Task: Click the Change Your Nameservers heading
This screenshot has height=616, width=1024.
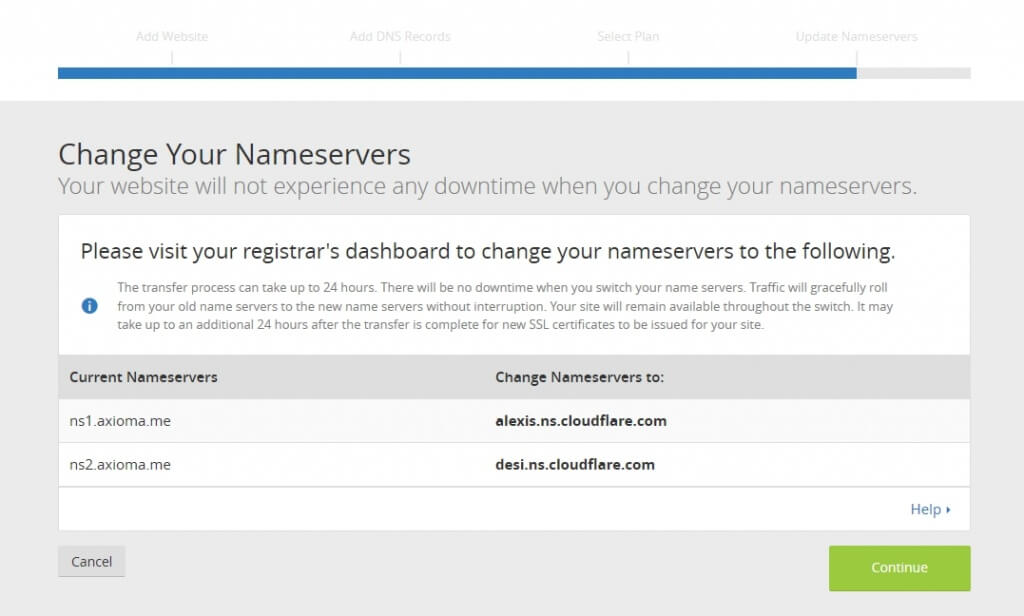Action: pyautogui.click(x=234, y=155)
